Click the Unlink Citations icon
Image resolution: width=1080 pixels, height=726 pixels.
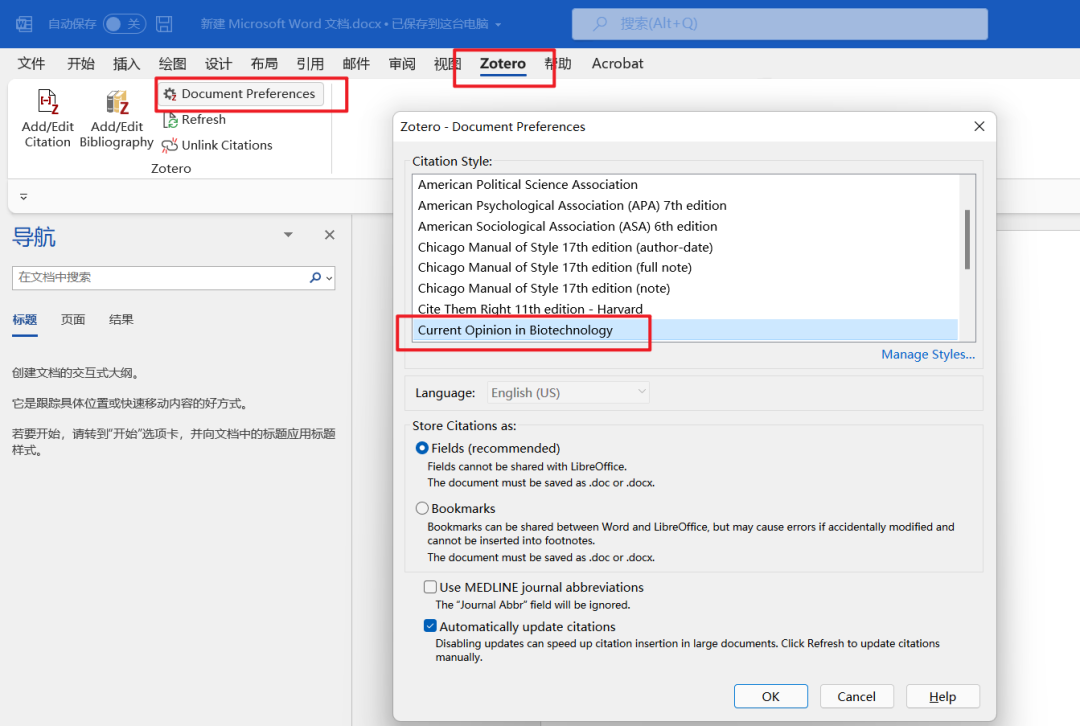(169, 145)
